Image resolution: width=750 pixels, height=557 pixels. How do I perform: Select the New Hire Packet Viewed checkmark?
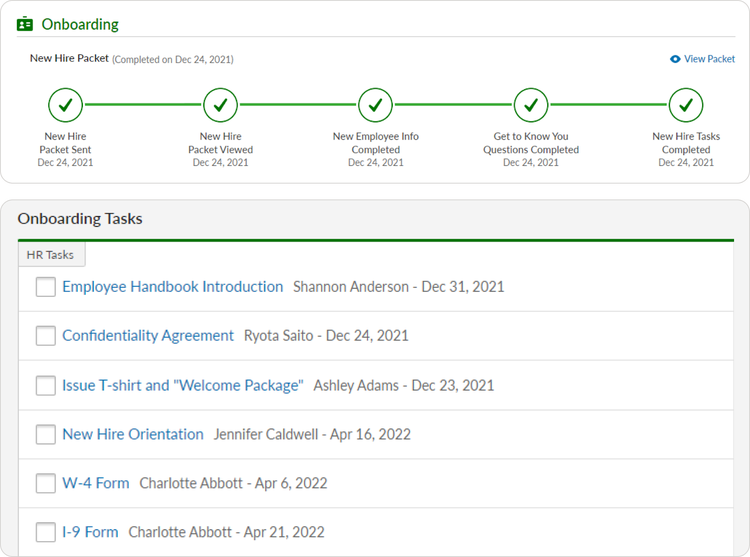click(221, 105)
